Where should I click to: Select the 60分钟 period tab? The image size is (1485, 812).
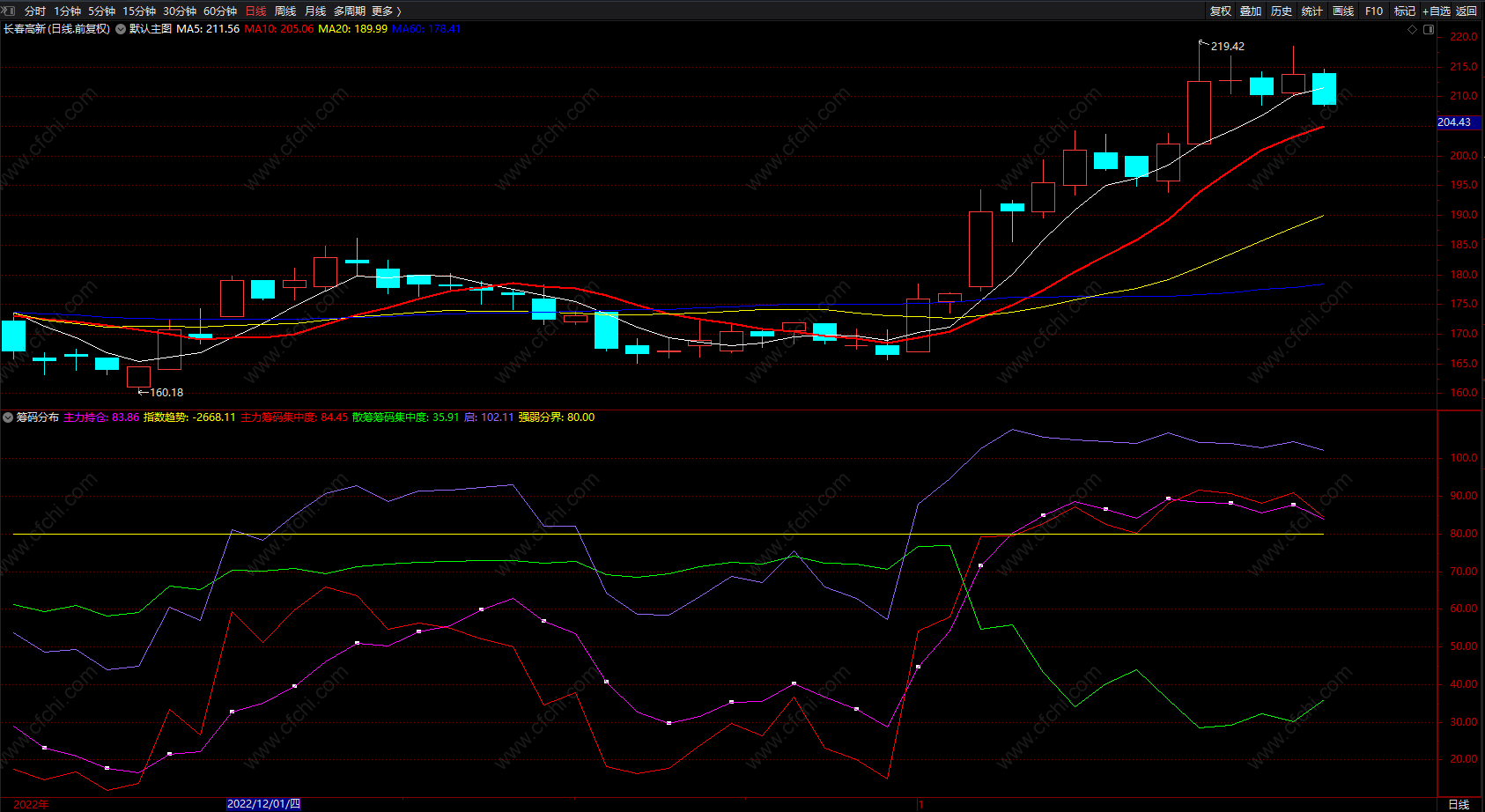click(x=220, y=11)
